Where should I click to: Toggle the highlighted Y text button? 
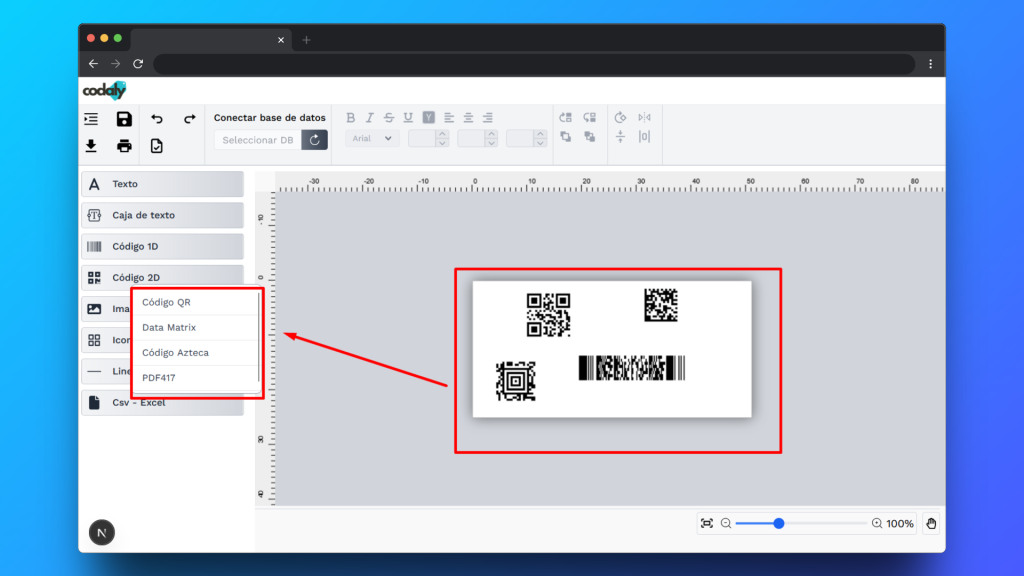point(428,118)
